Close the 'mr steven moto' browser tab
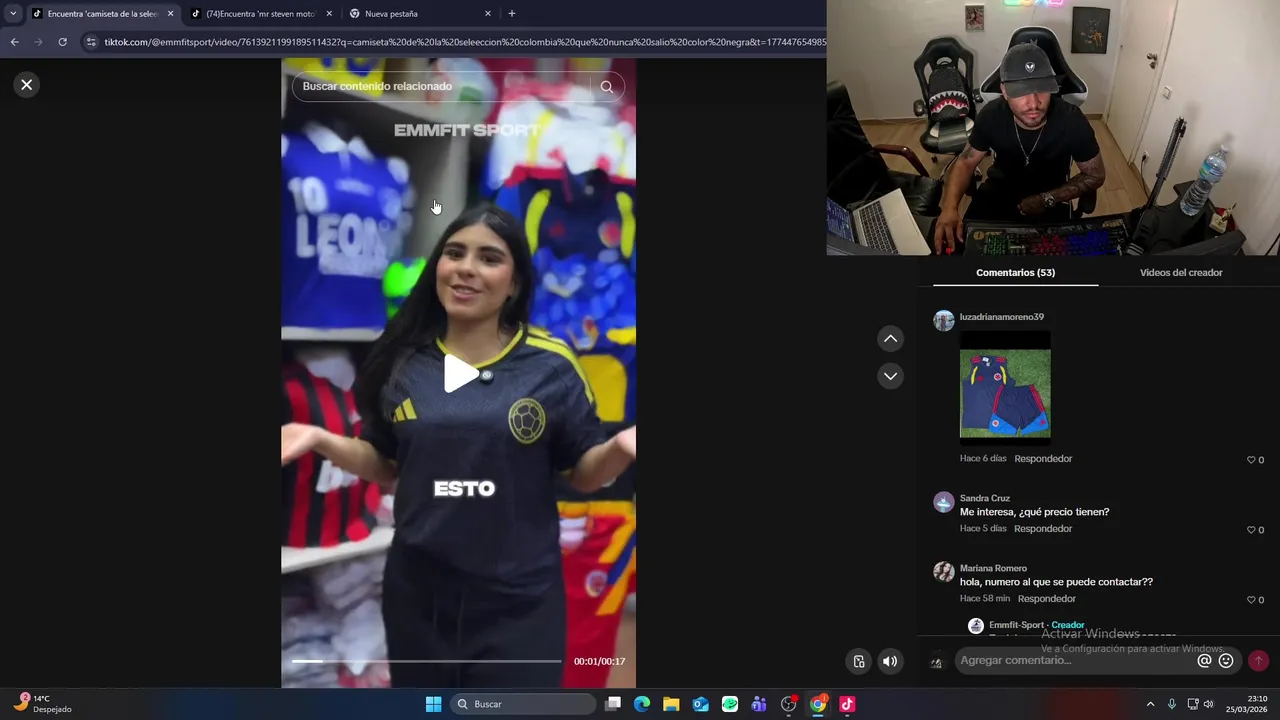 point(329,14)
